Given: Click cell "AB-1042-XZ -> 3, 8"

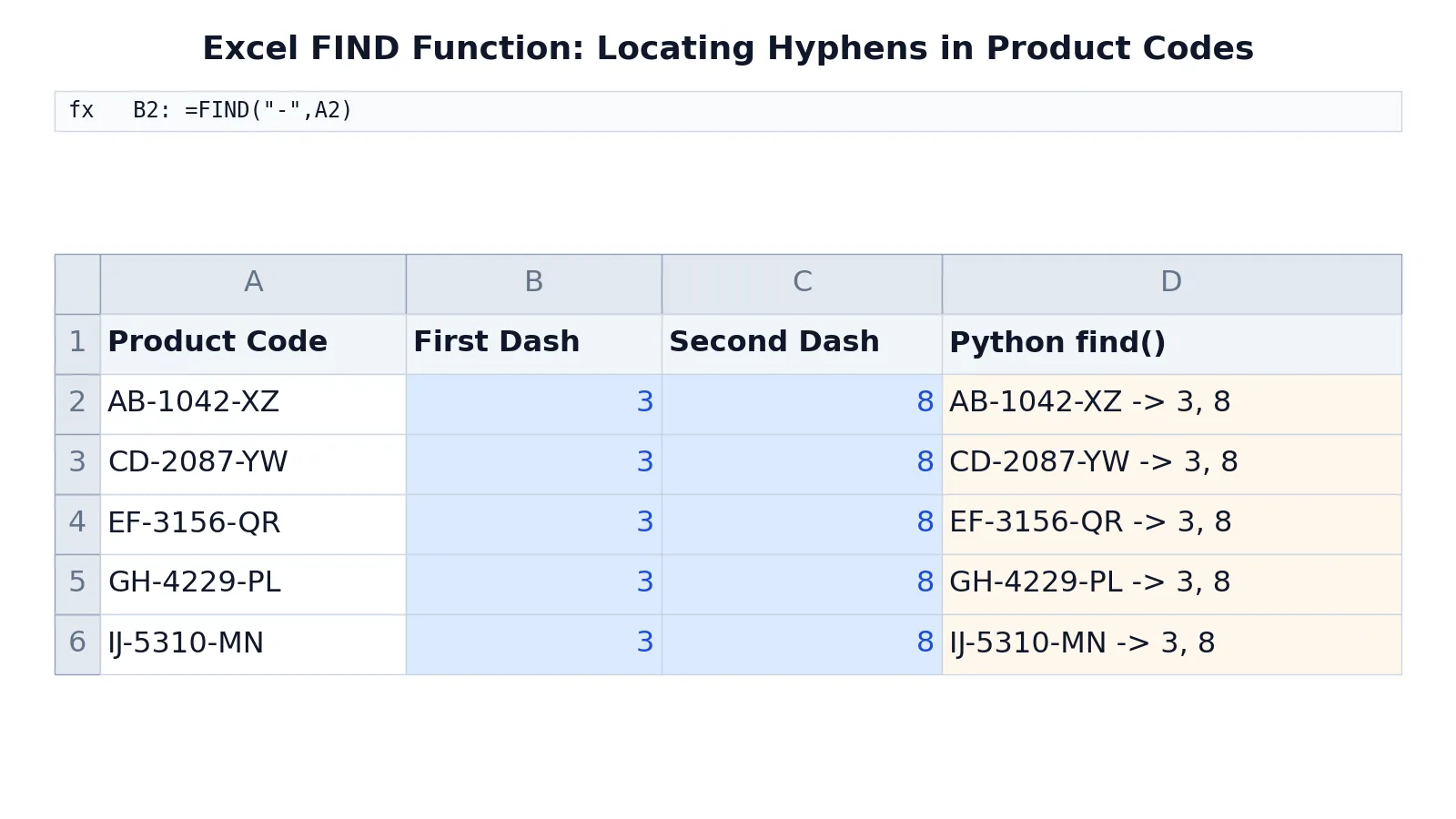Looking at the screenshot, I should 1171,404.
